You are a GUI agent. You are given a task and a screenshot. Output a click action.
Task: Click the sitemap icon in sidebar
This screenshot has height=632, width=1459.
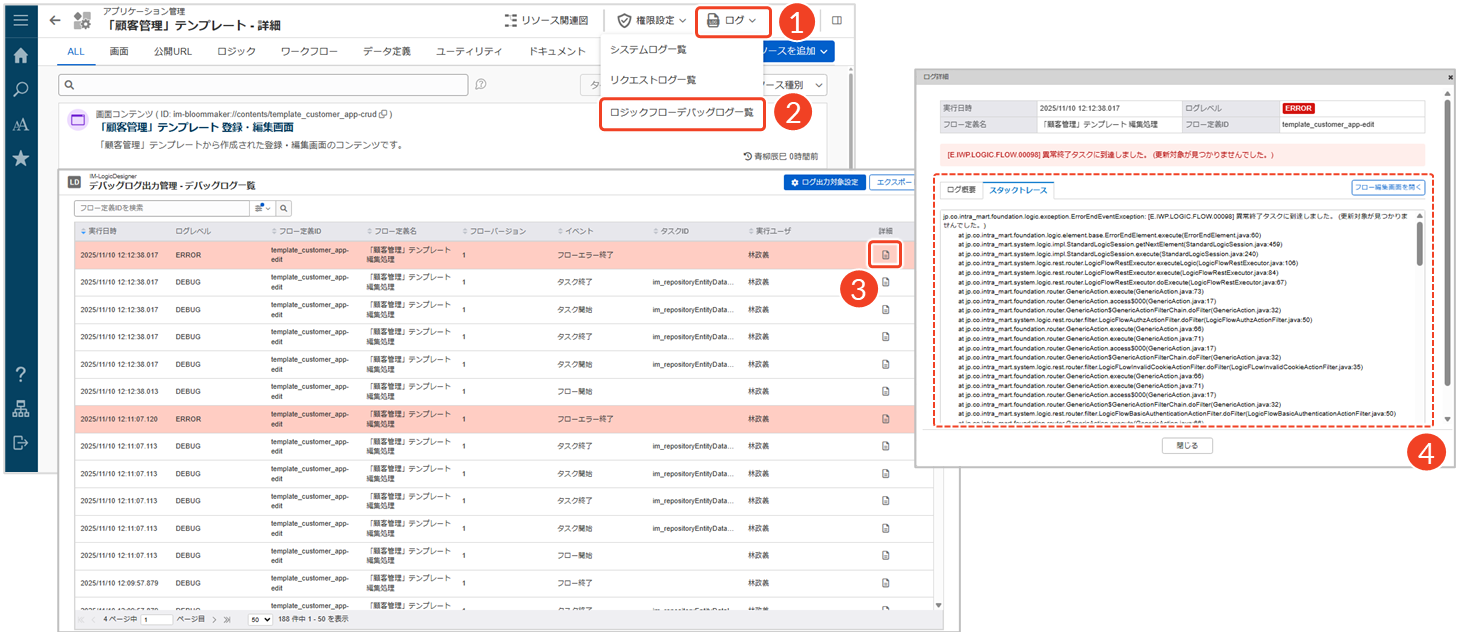click(x=20, y=408)
